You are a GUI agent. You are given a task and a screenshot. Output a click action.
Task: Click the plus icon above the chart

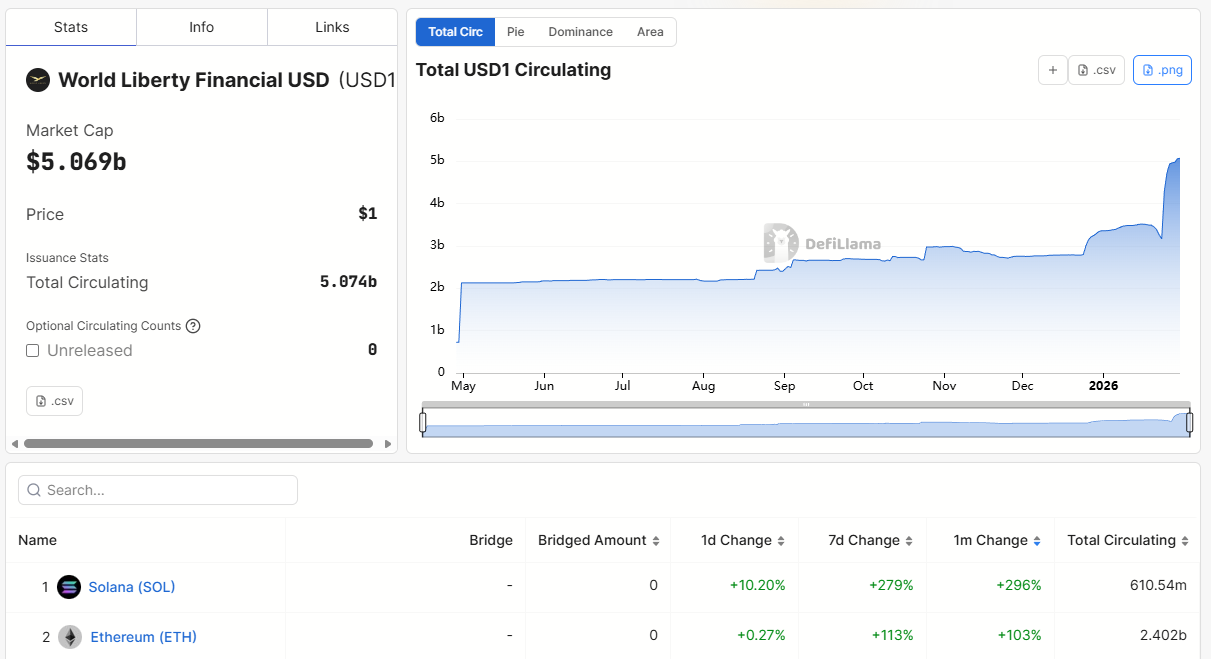[x=1053, y=70]
